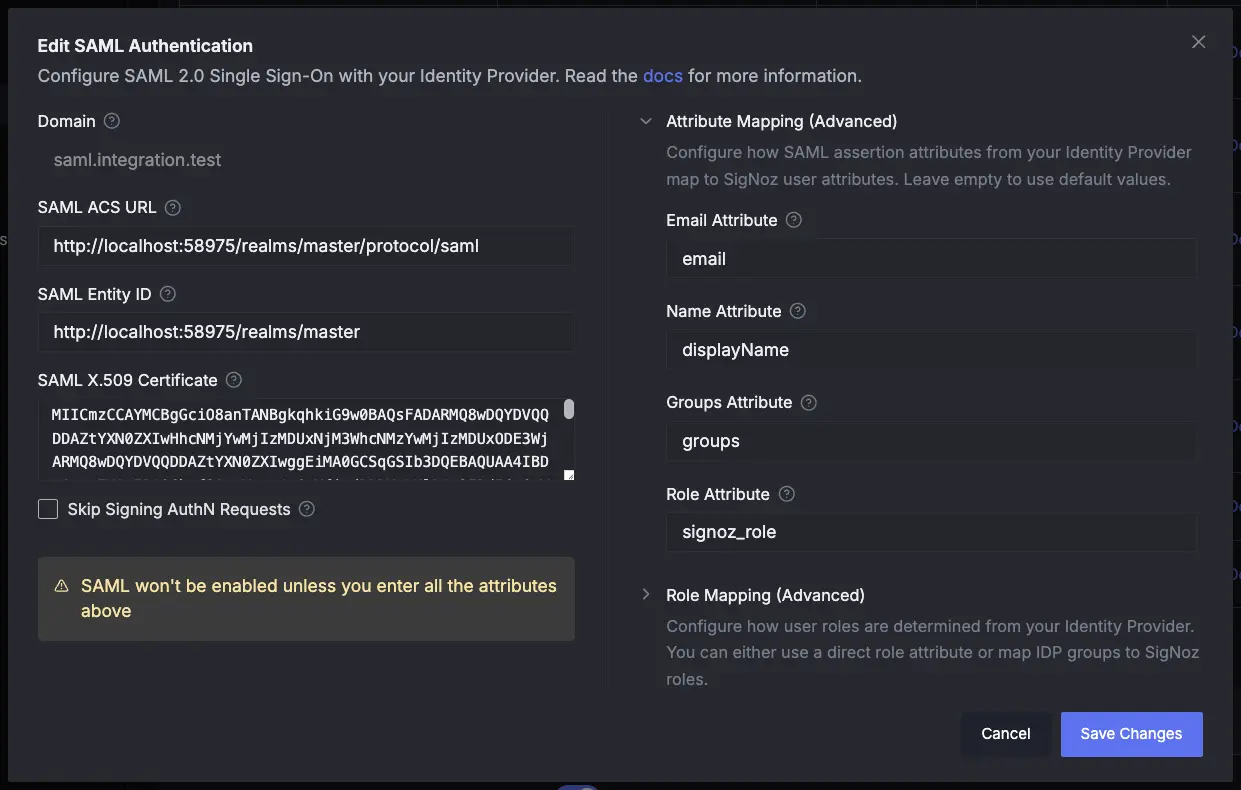Click the warning icon in the SAML alert
The height and width of the screenshot is (790, 1241).
click(61, 586)
